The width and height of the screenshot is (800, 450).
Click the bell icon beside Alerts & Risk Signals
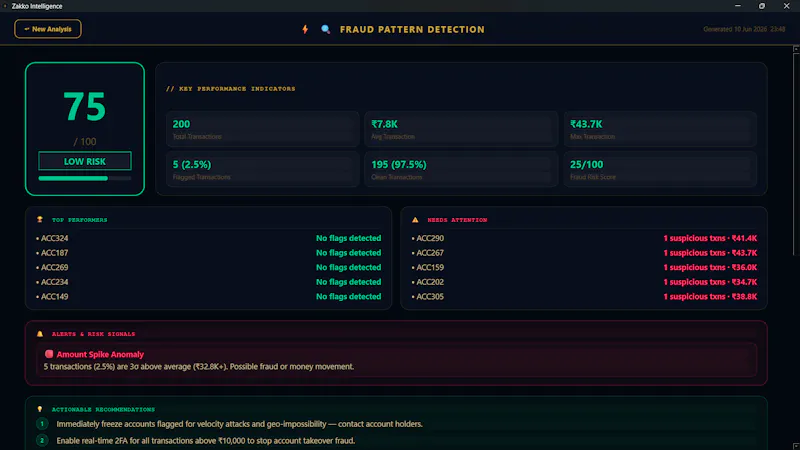coord(40,334)
